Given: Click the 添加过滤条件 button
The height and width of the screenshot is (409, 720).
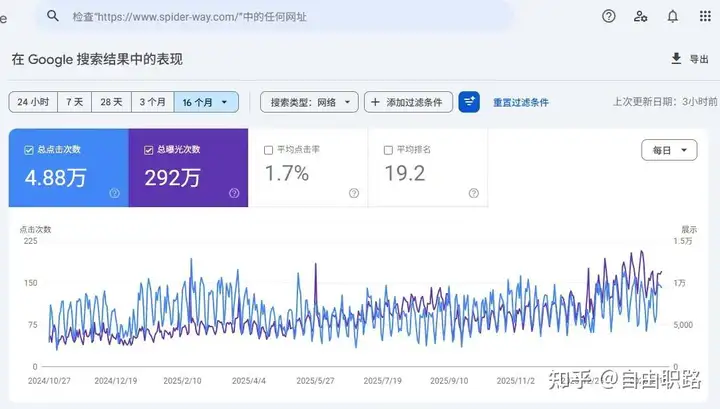Looking at the screenshot, I should [408, 102].
